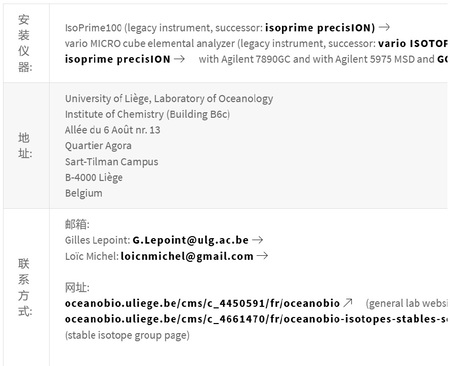Click the bold GC link after Agilent 5975 MSD
The width and height of the screenshot is (450, 366).
[x=442, y=59]
